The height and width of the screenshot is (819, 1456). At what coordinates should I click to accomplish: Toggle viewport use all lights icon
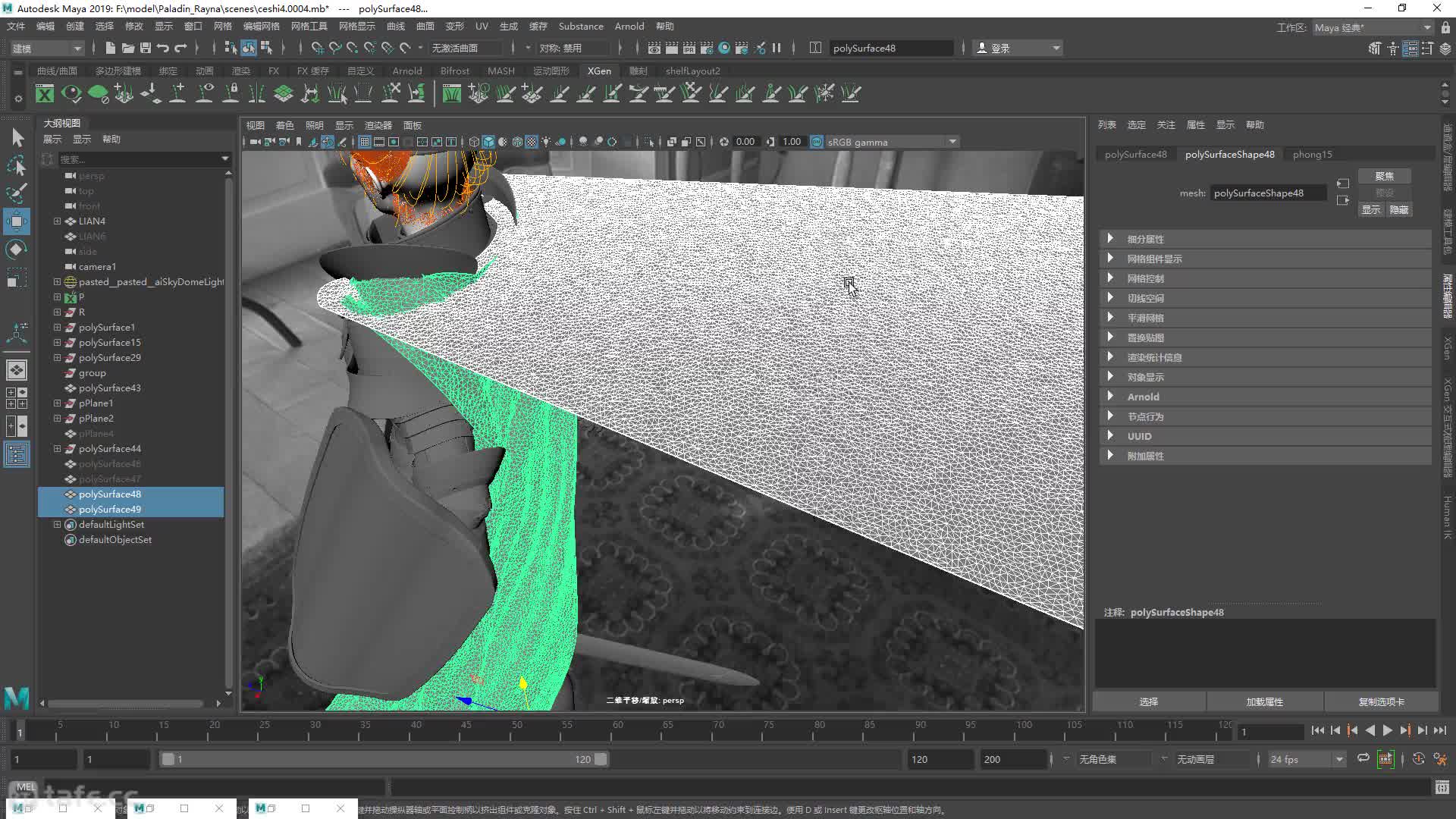(x=546, y=142)
